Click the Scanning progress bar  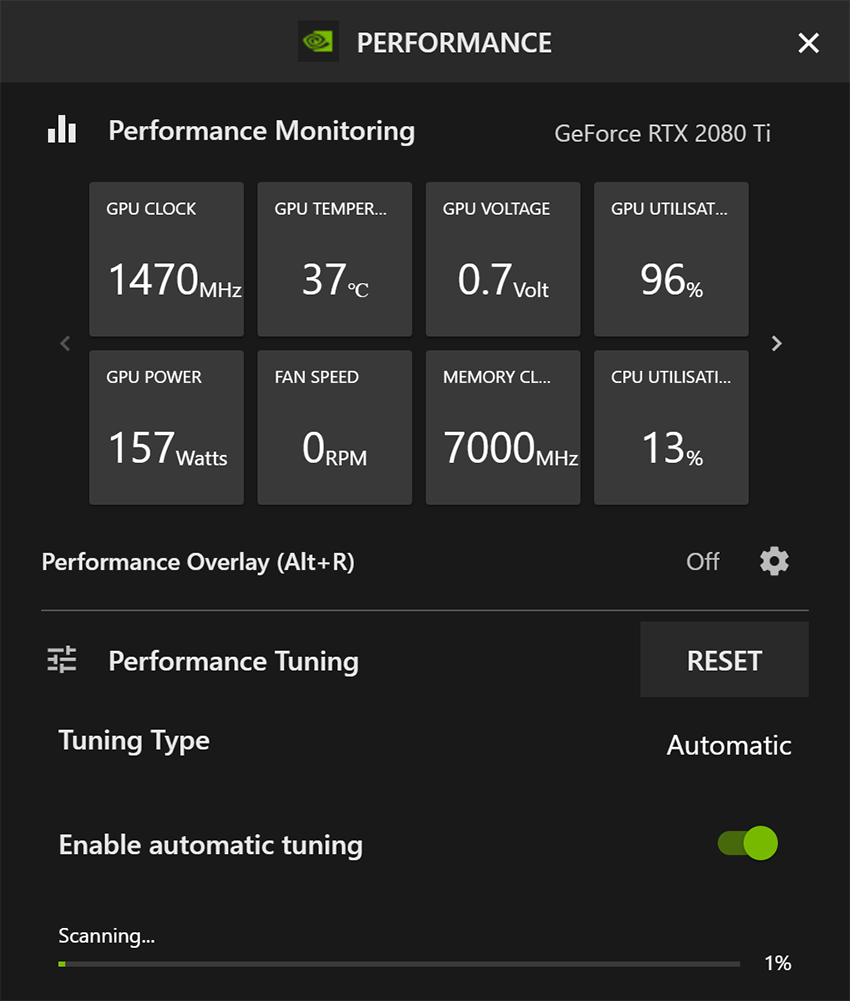point(400,964)
